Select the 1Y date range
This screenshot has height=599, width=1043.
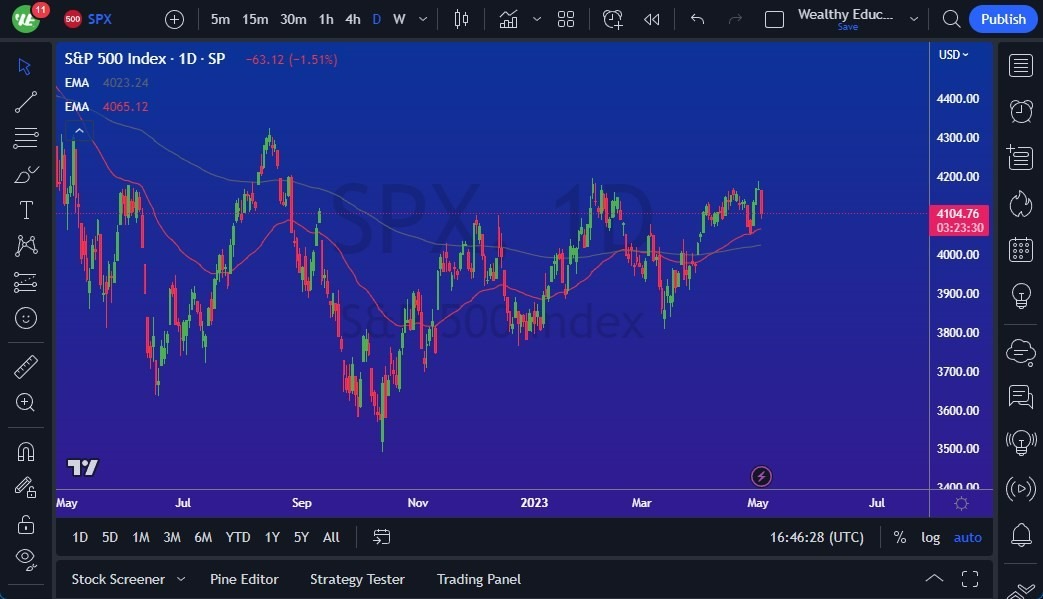tap(271, 537)
